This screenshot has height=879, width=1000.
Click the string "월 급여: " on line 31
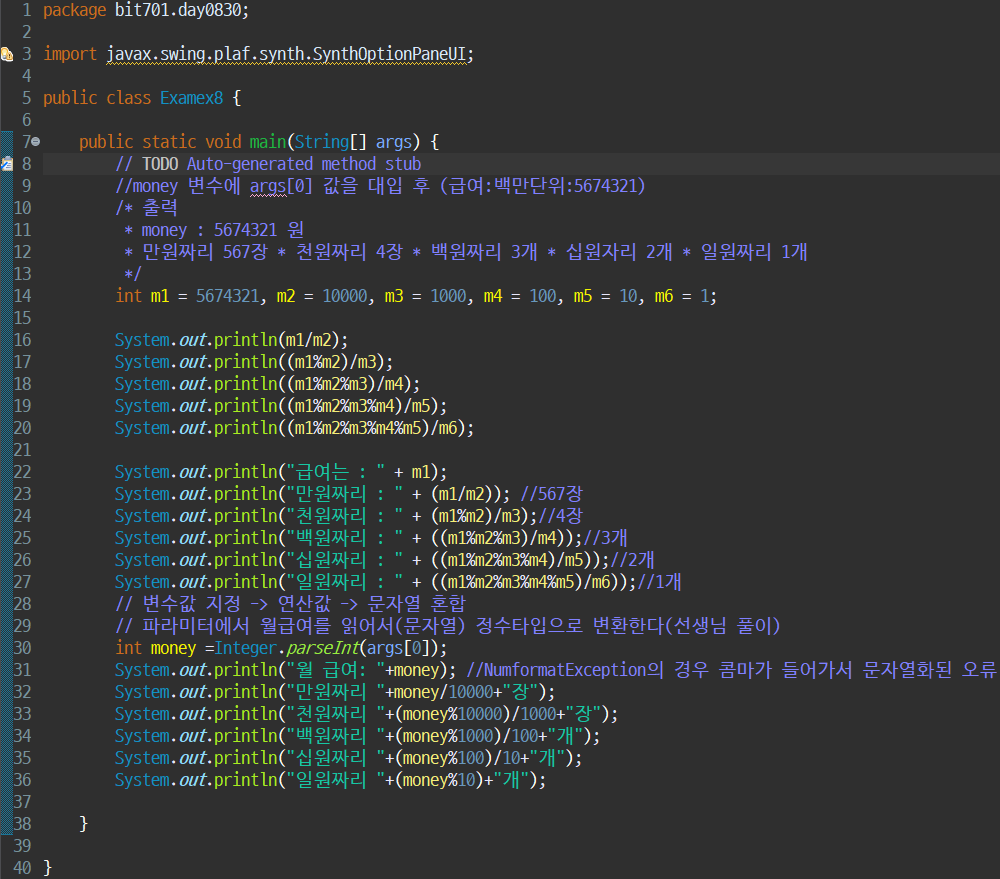click(335, 670)
